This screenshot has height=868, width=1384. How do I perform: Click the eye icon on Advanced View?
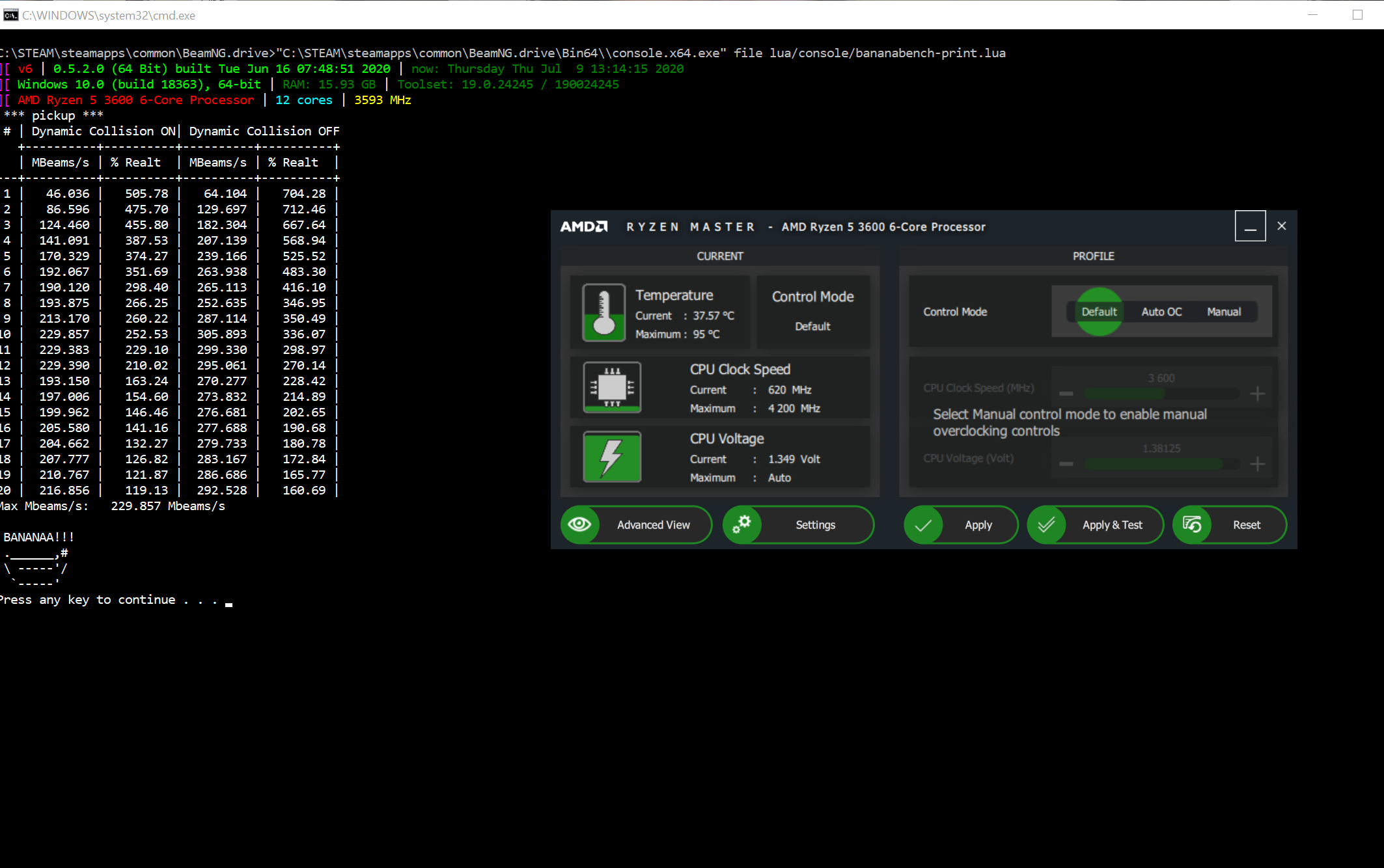point(579,524)
